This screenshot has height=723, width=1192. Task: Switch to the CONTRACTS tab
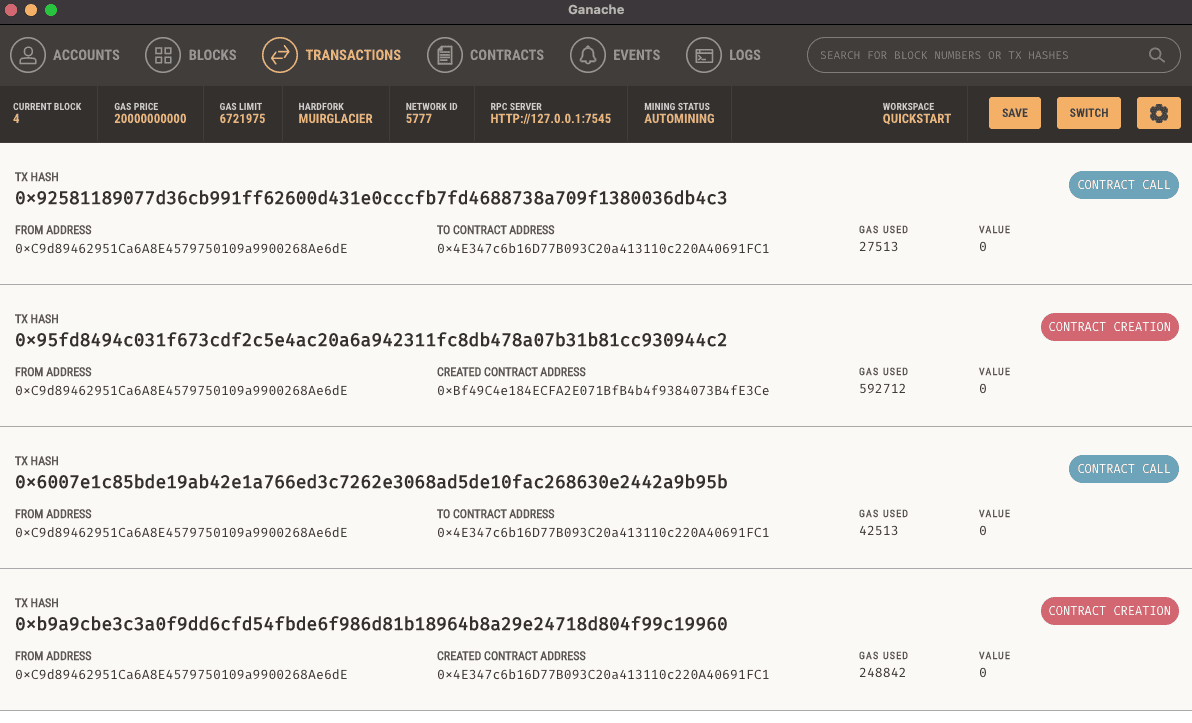click(x=507, y=55)
